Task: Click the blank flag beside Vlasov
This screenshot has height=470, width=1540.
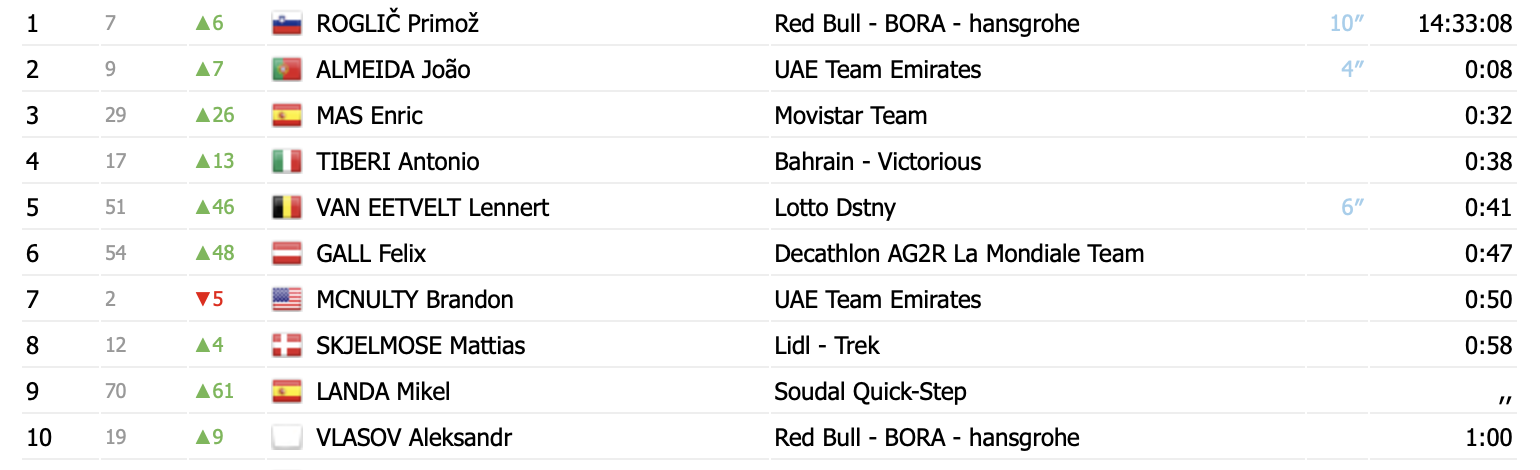Action: click(287, 437)
